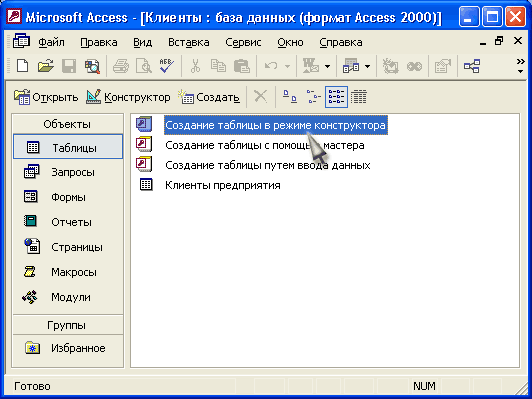Click the Code editor toolbar icon
Image resolution: width=532 pixels, height=399 pixels.
391,65
